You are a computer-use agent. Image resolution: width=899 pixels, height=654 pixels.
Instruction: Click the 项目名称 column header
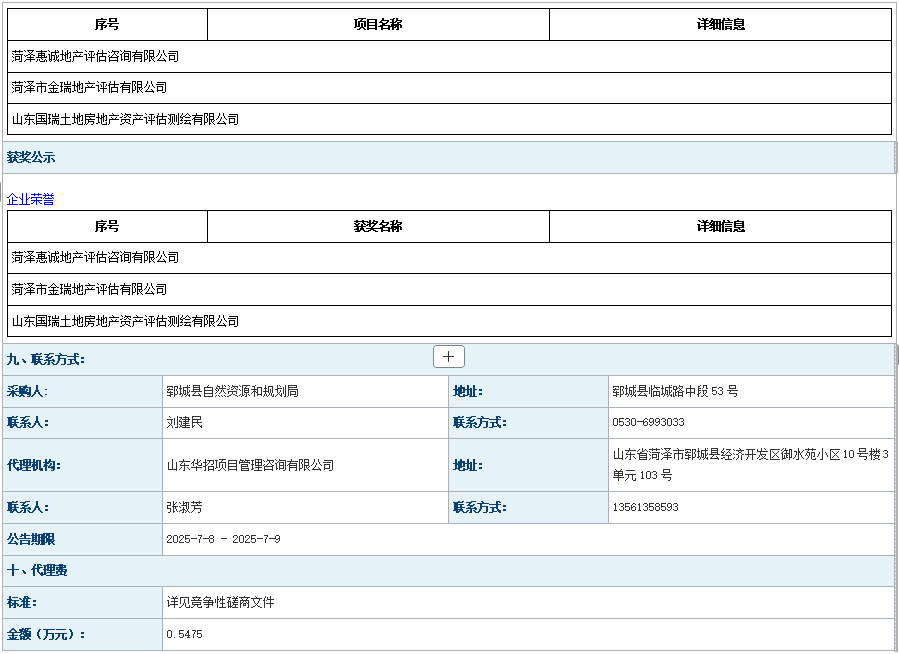click(x=378, y=24)
